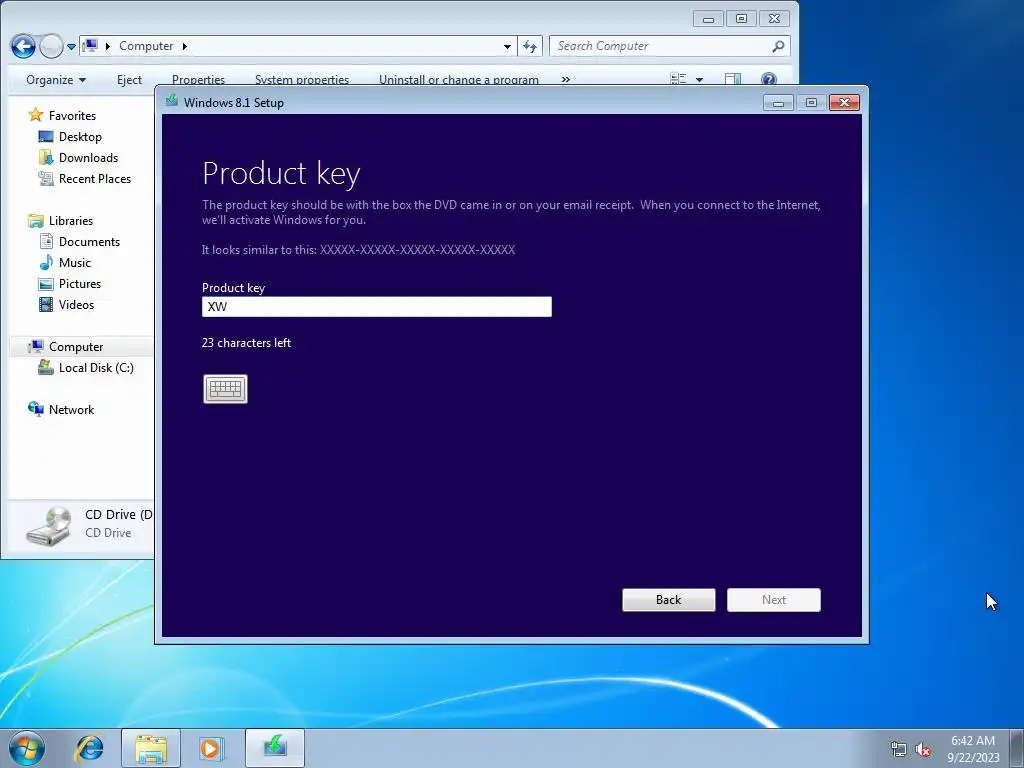Click the Product key input field
Screen dimensions: 1024x768
coord(377,307)
